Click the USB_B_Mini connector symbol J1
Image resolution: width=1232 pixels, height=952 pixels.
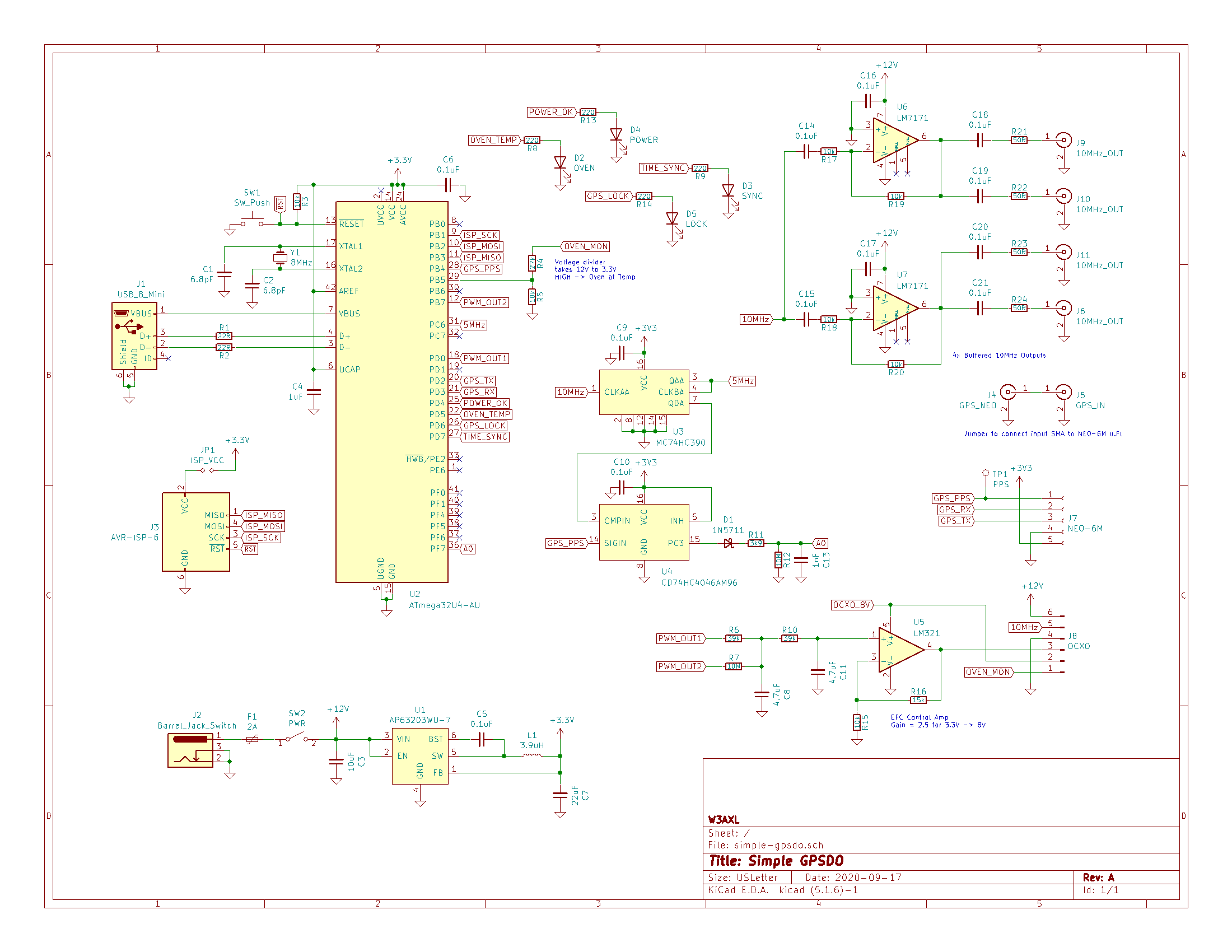point(134,336)
